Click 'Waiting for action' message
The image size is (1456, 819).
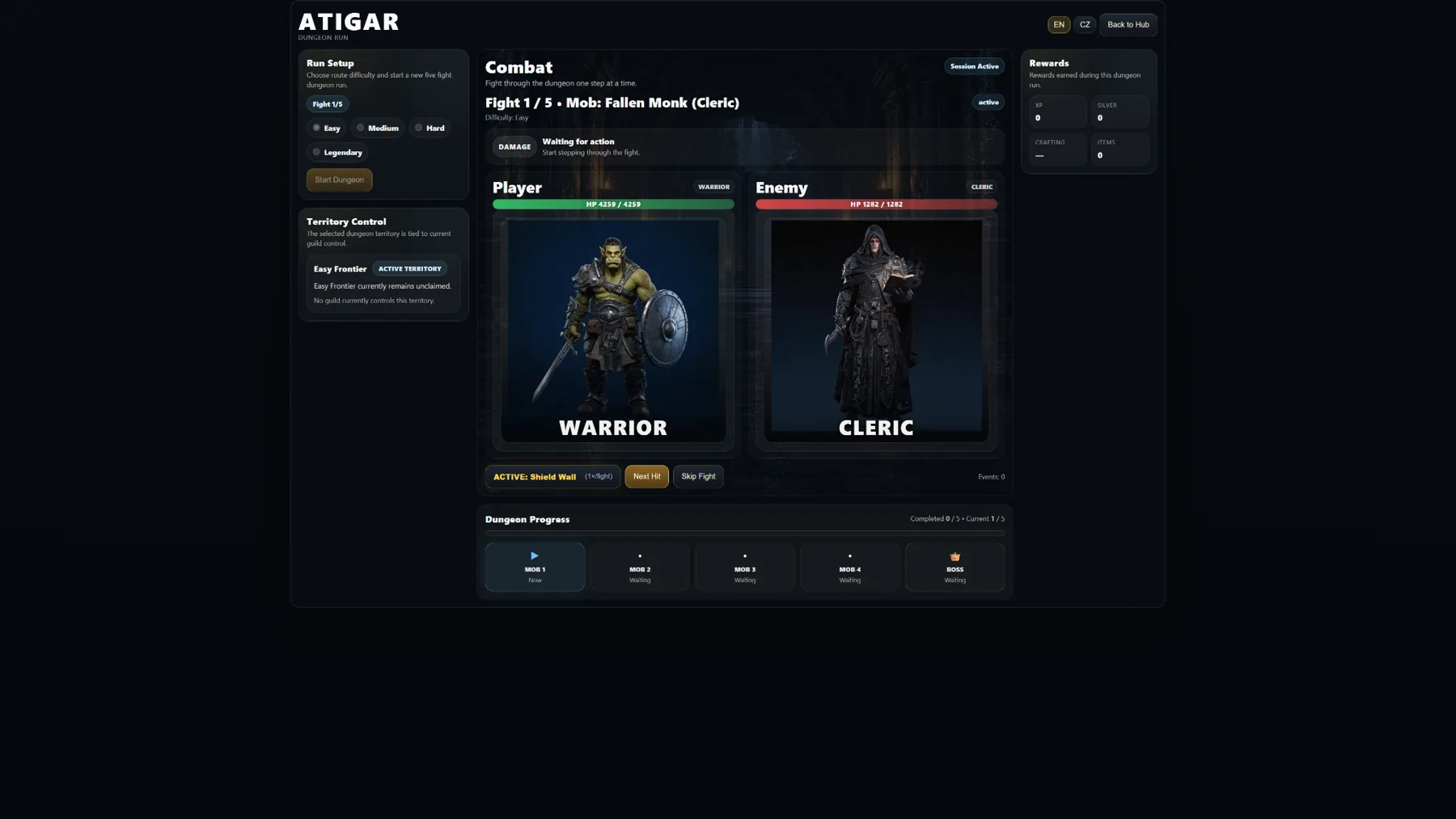(x=578, y=141)
